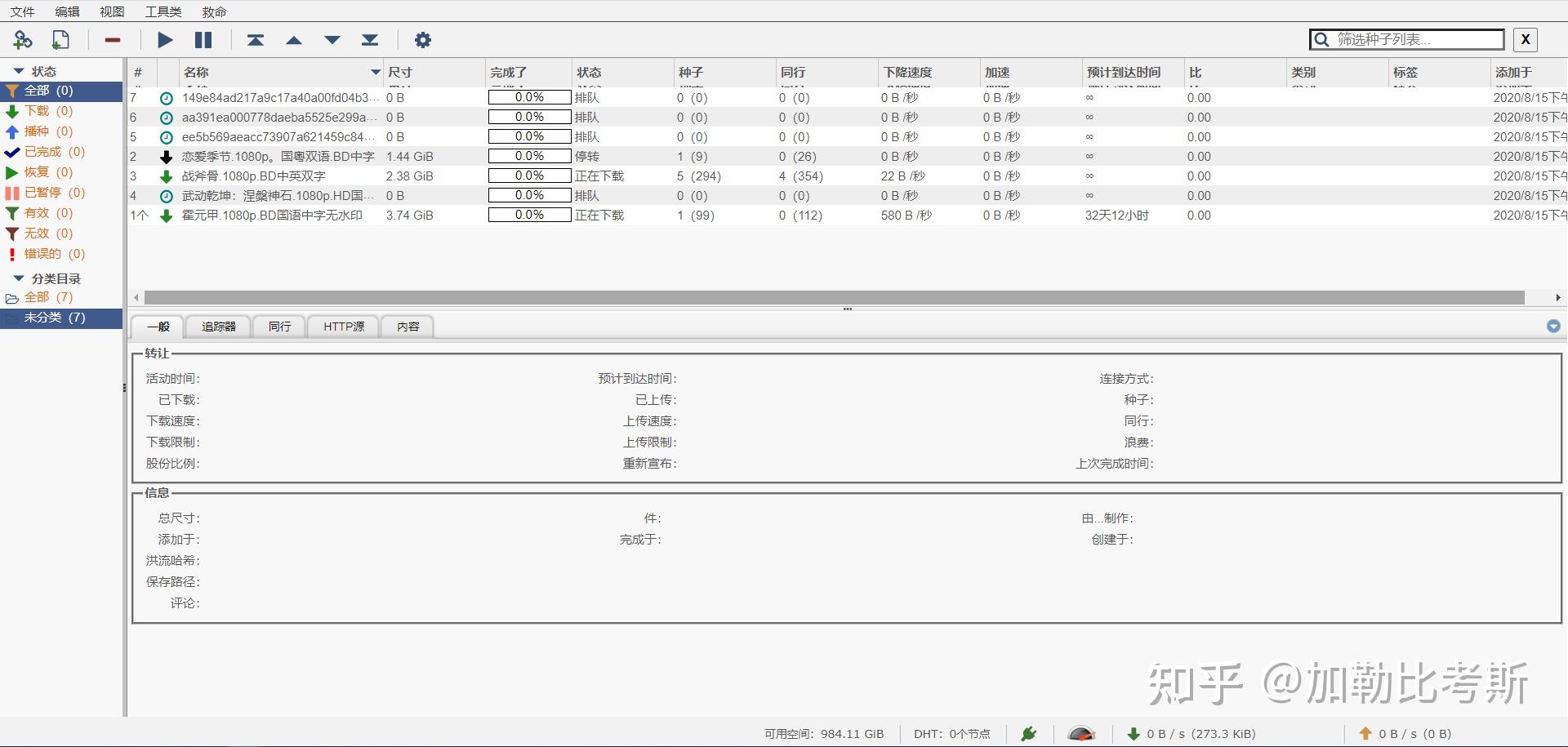This screenshot has height=747, width=1568.
Task: Click connection status plug icon in status bar
Action: (x=1029, y=733)
